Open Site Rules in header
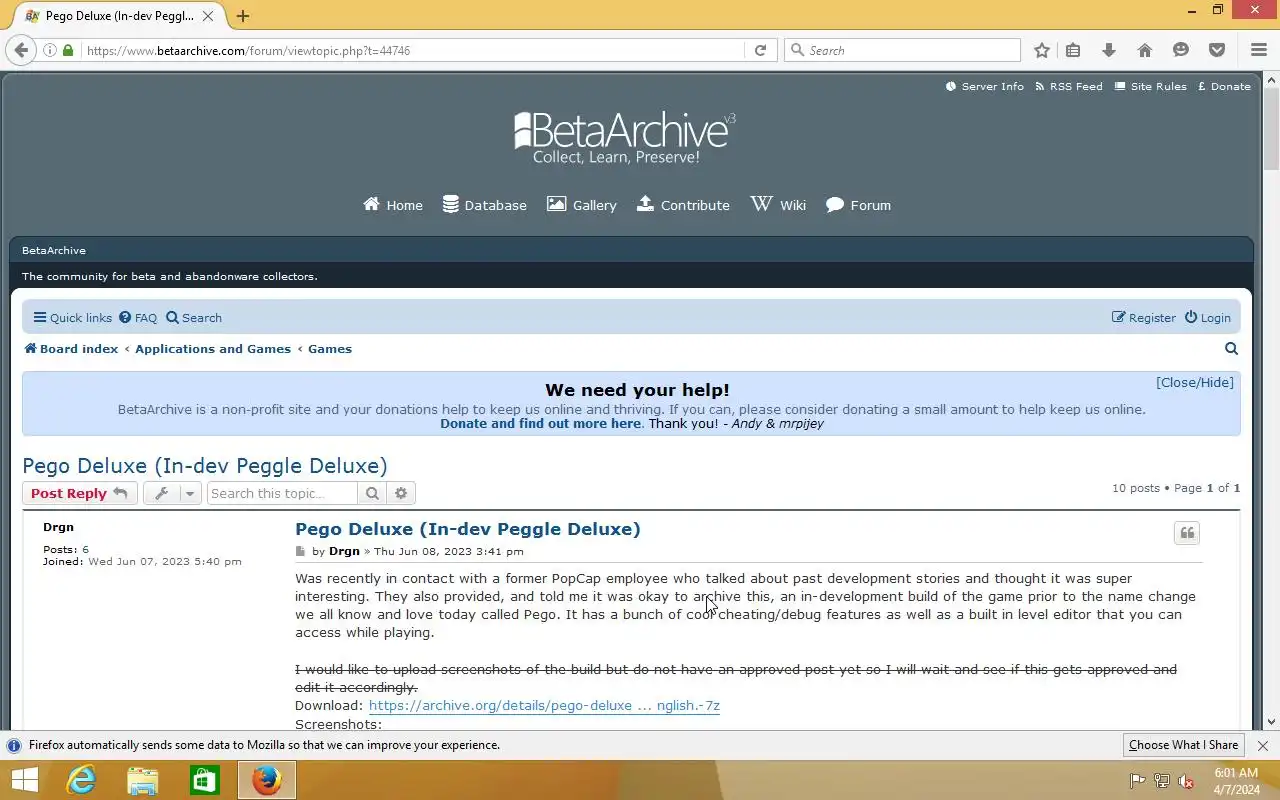This screenshot has height=800, width=1280. point(1150,86)
